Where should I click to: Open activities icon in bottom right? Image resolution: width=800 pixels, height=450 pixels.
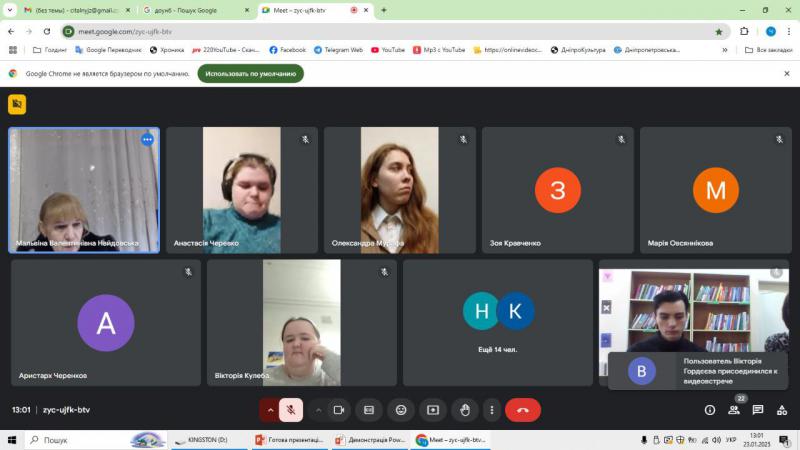[782, 410]
